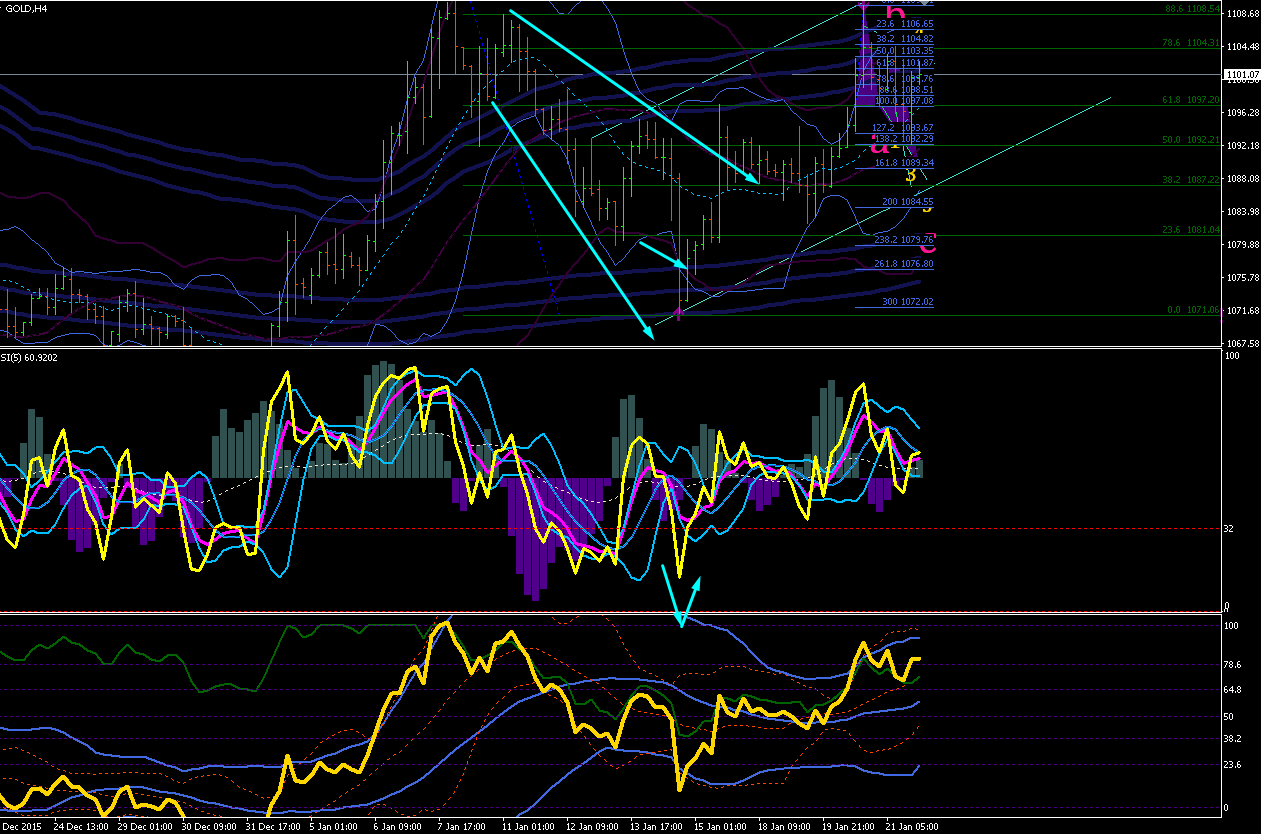
Task: Select the green Fibonacci label 50.0 1092.21
Action: [1192, 140]
